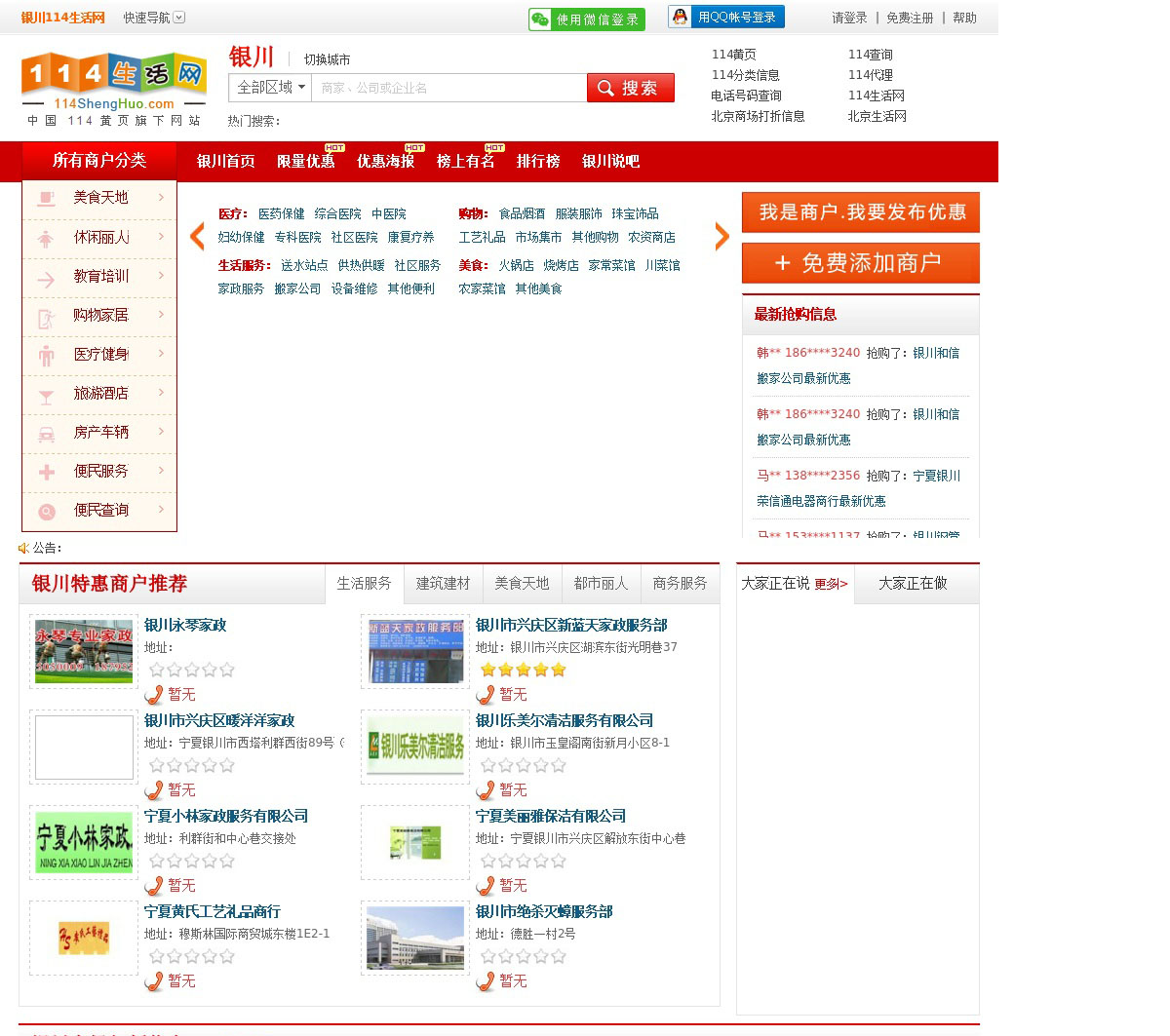Screen dimensions: 1170x1036
Task: Click the 便民查询 sidebar search icon
Action: 46,511
